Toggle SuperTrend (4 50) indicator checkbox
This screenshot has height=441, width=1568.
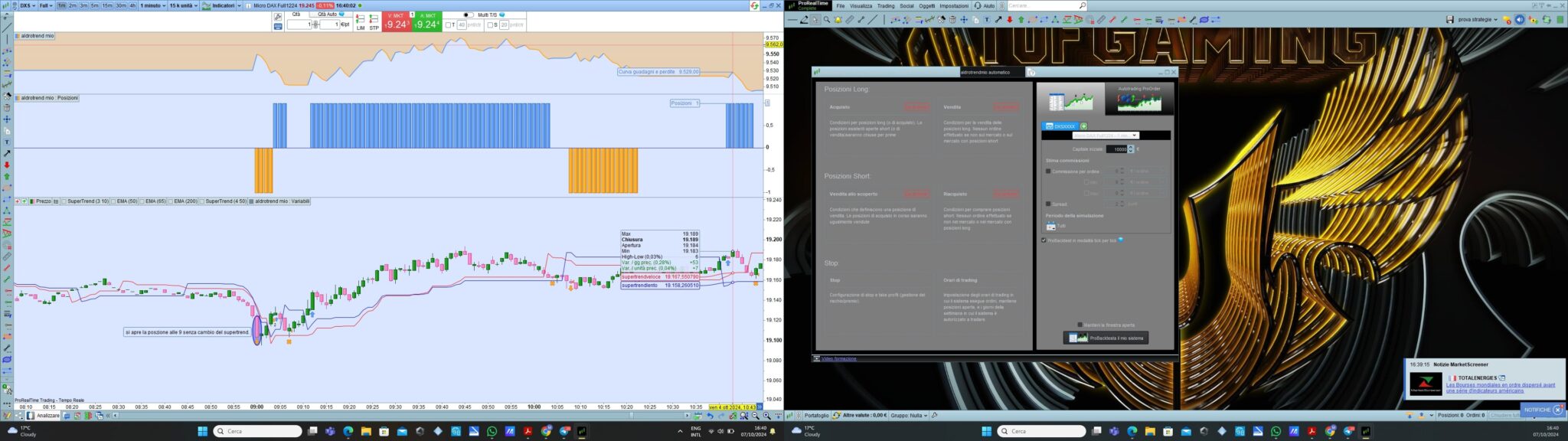[x=202, y=201]
